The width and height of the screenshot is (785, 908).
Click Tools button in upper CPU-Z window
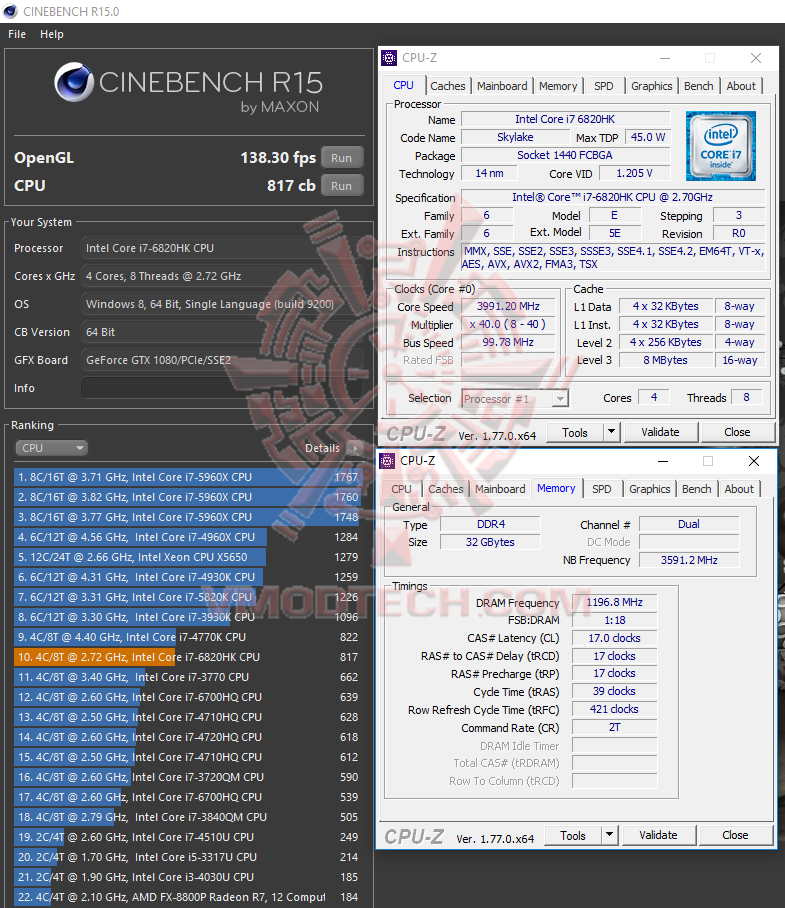coord(575,433)
